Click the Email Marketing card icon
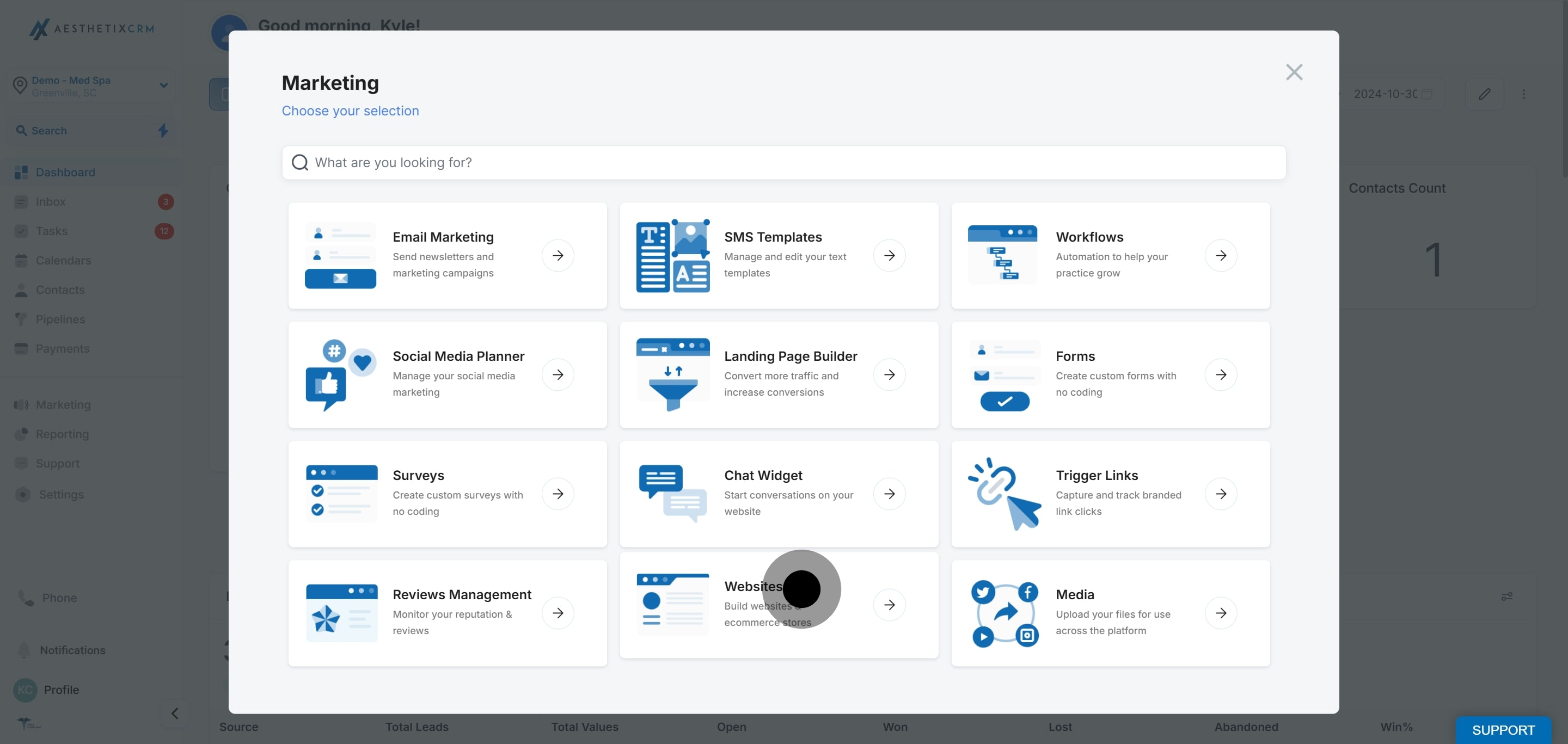1568x744 pixels. click(340, 255)
